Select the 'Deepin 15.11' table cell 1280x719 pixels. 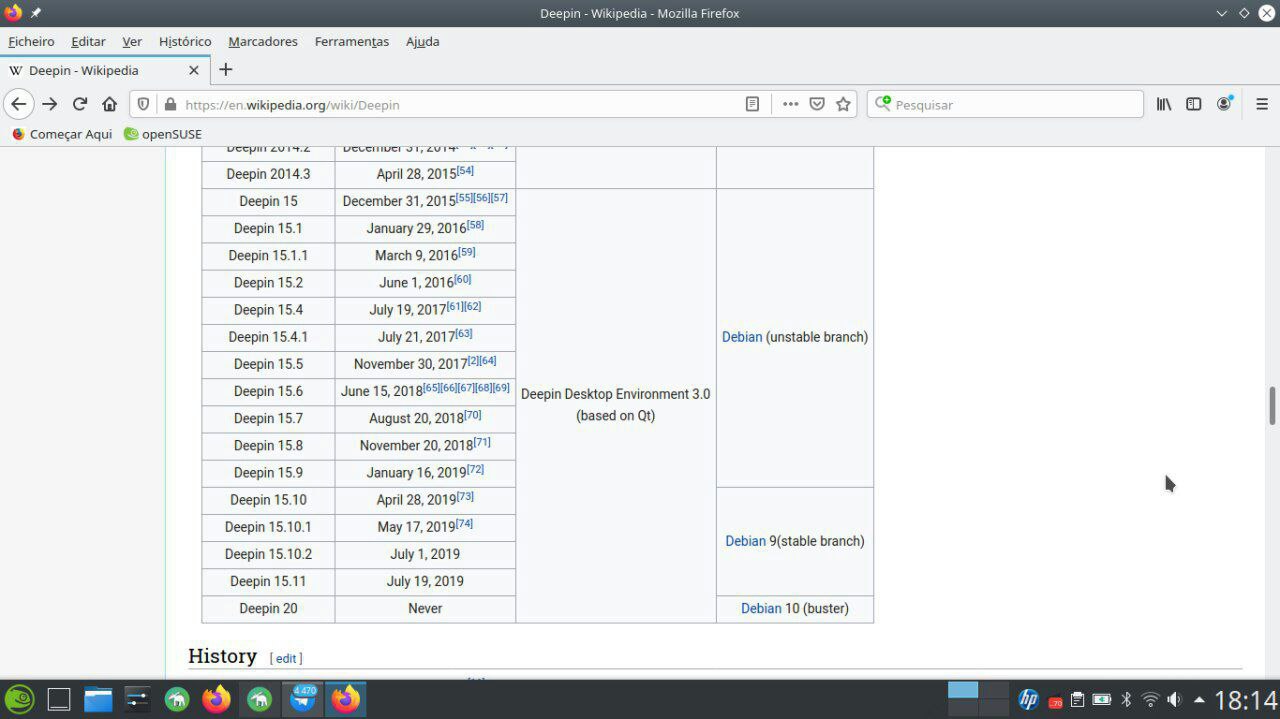268,581
